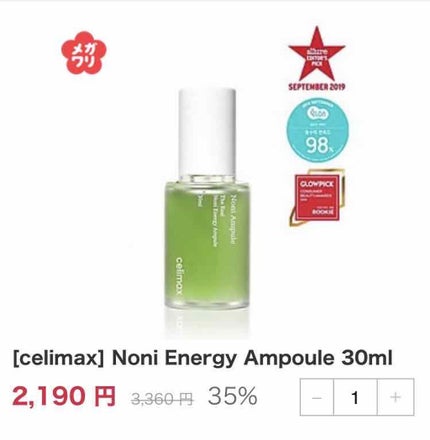Click the teal Qoo10 satisfaction badge
Screen dimensions: 430x440
(x=318, y=130)
